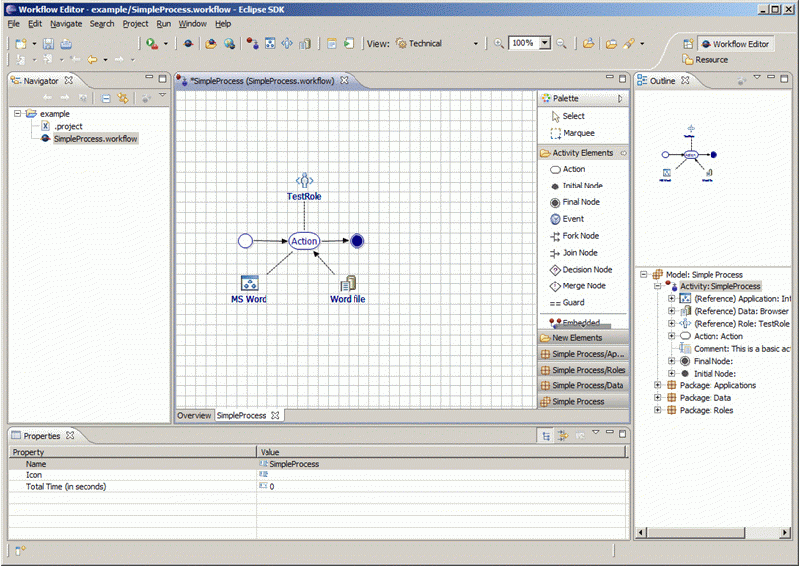Viewport: 800px width, 566px height.
Task: Click the Print toolbar icon
Action: click(x=66, y=44)
